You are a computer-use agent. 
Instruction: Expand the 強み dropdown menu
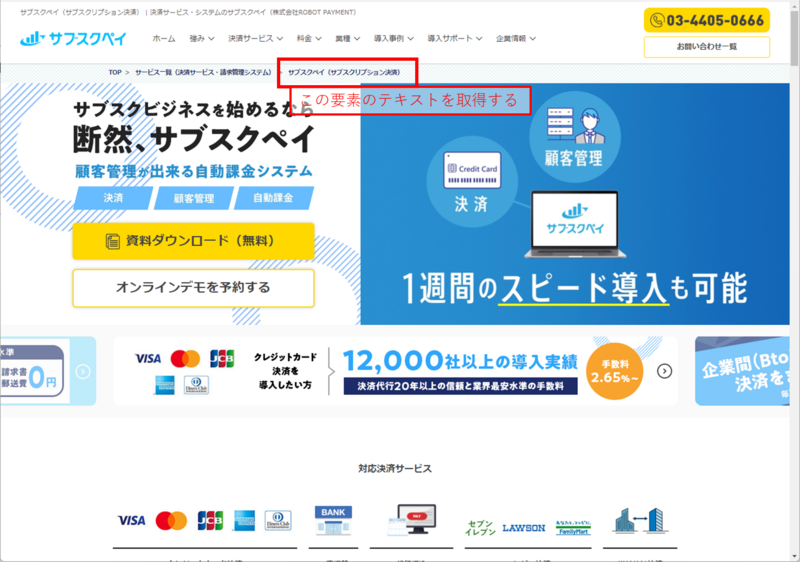click(x=202, y=38)
